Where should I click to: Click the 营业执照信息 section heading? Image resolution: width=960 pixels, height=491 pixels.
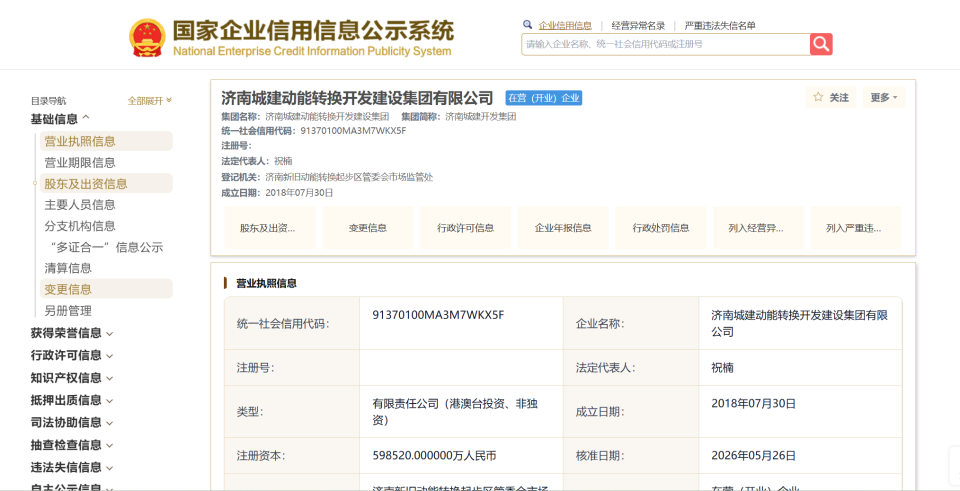tap(266, 283)
